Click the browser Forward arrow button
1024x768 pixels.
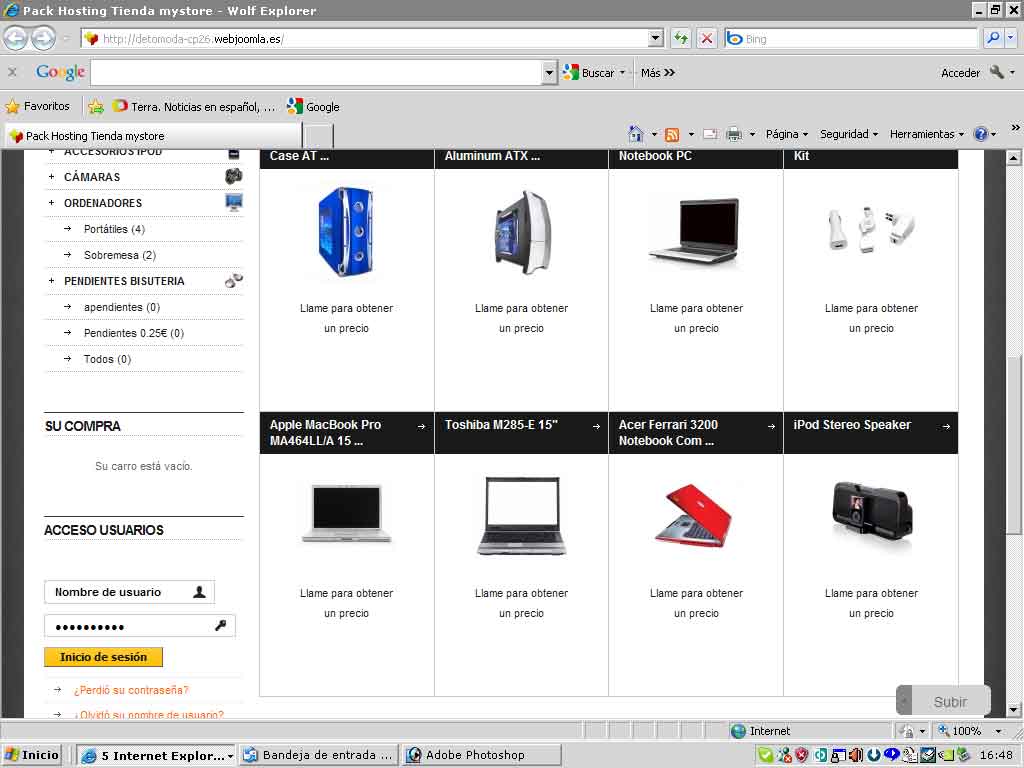pos(43,39)
